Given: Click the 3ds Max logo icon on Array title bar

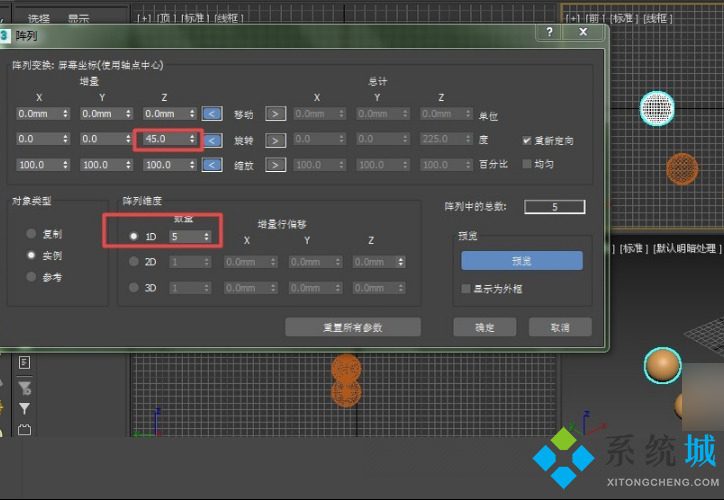Looking at the screenshot, I should pos(4,36).
